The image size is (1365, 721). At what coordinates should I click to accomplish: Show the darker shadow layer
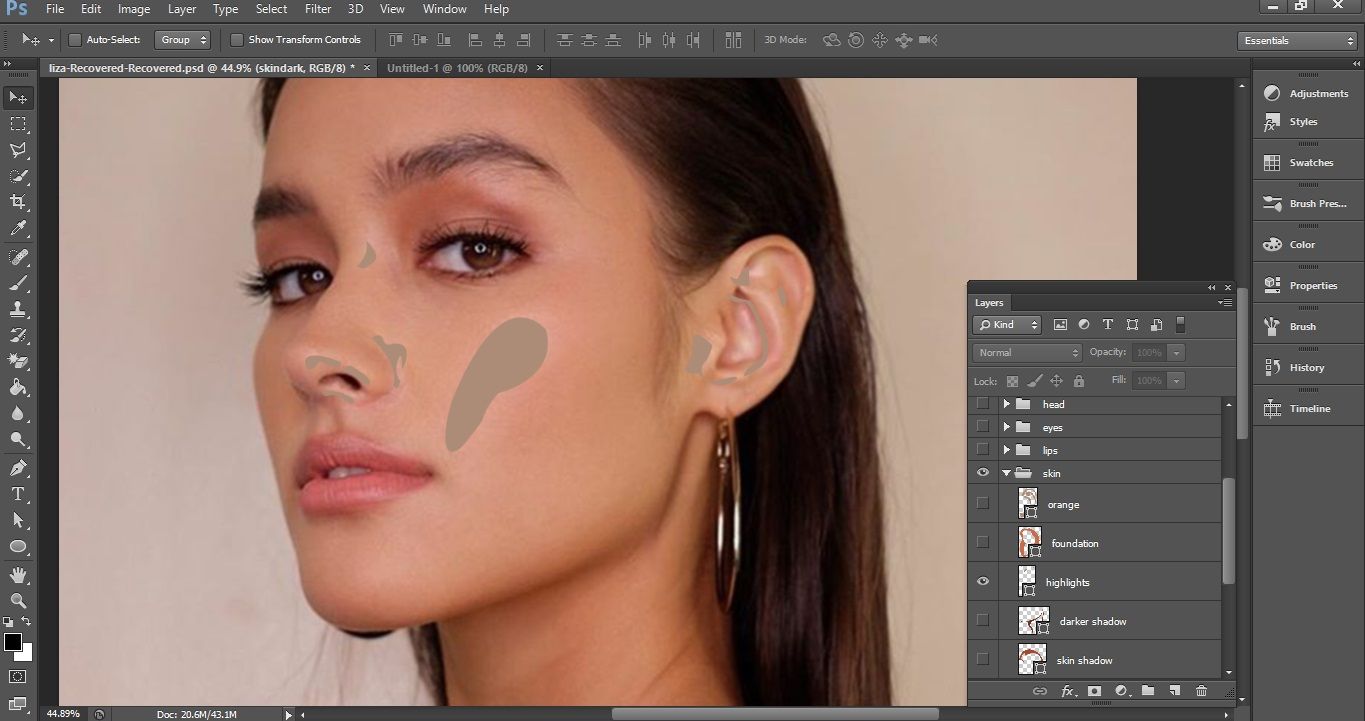983,620
